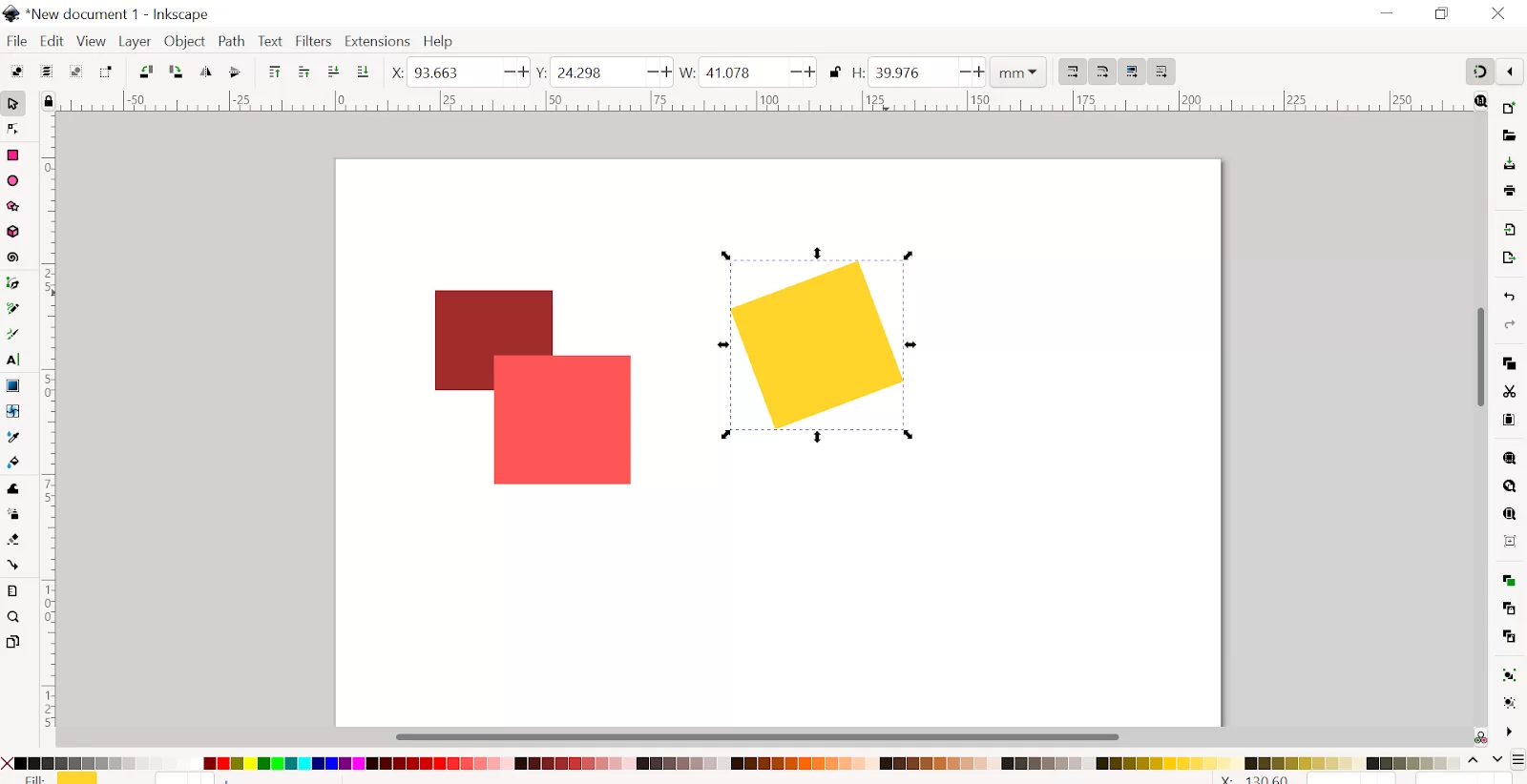Open the Extensions menu
The width and height of the screenshot is (1527, 784).
377,42
